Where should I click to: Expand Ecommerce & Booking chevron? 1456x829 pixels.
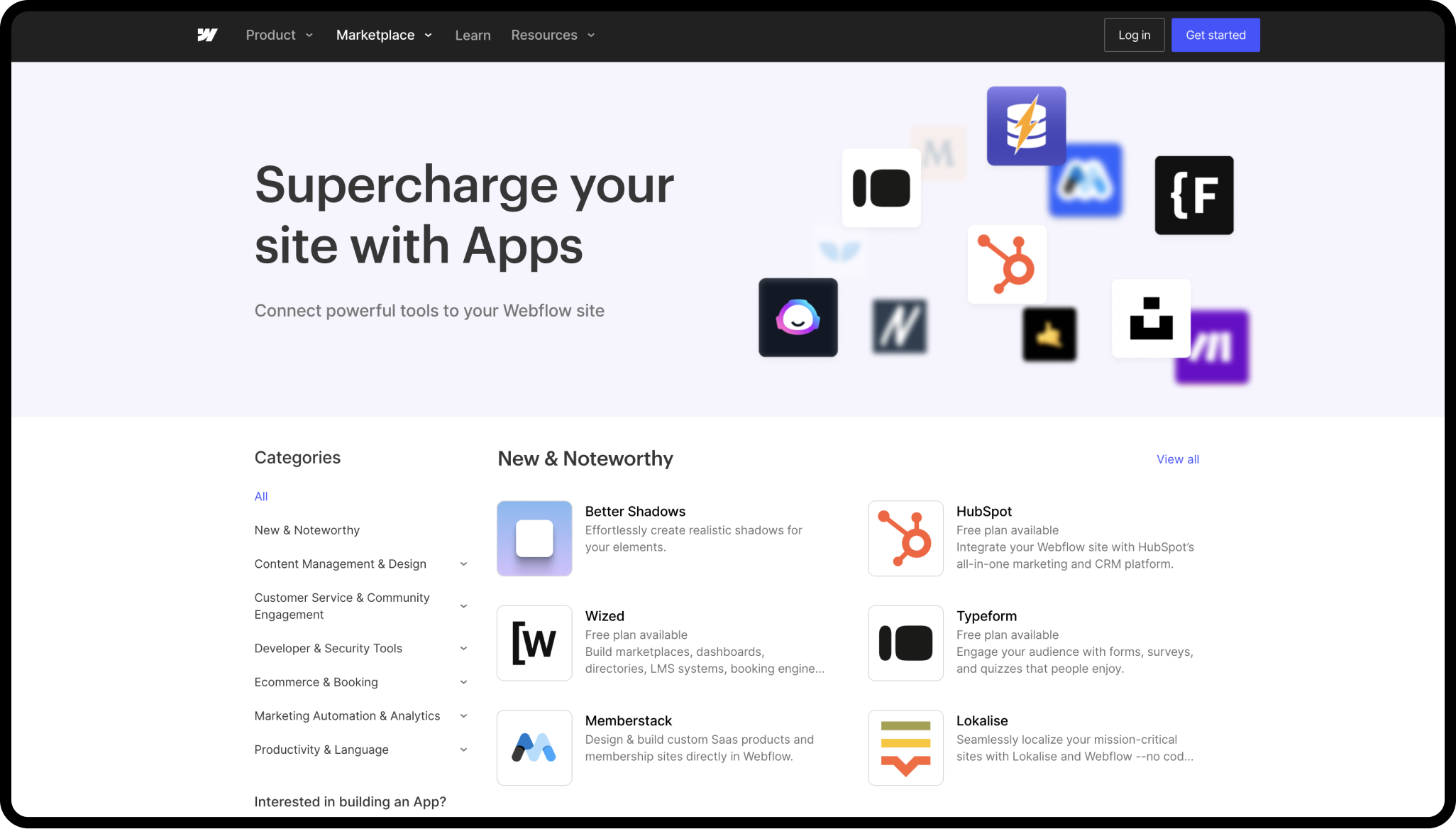point(463,682)
